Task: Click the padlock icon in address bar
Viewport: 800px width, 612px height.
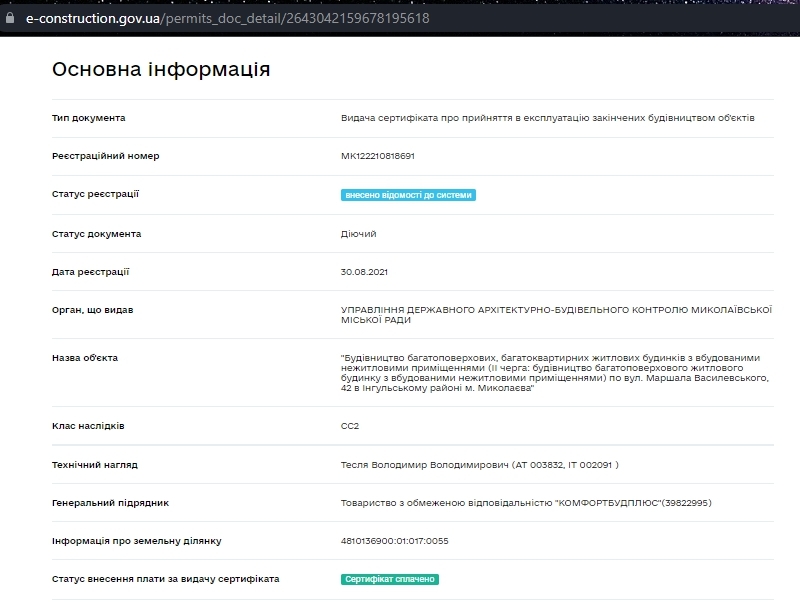Action: [x=10, y=18]
